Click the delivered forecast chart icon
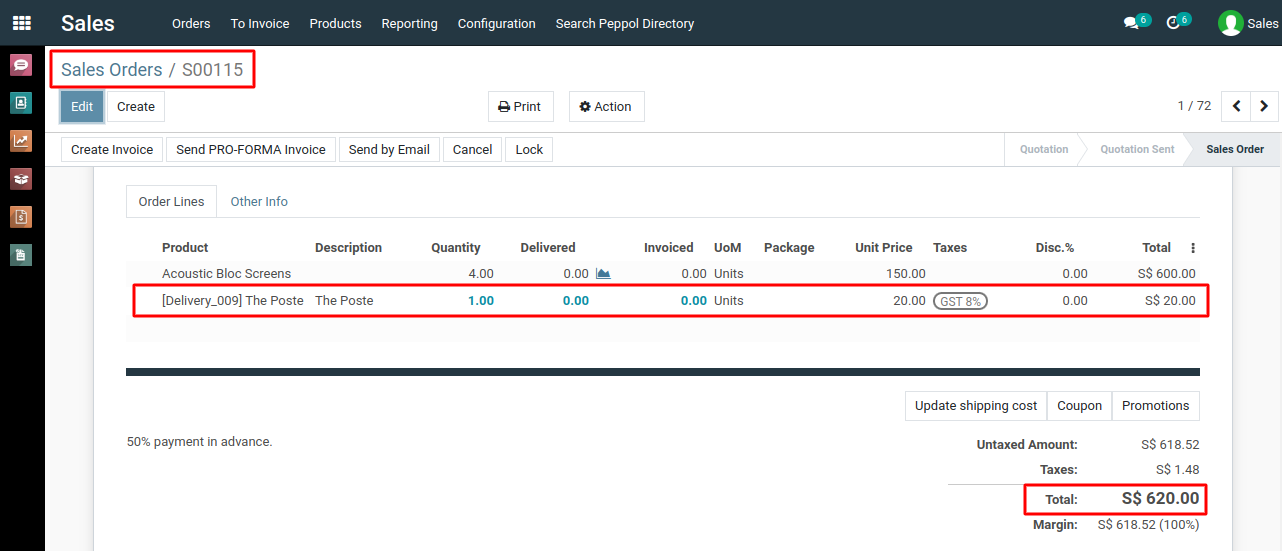 (x=603, y=273)
